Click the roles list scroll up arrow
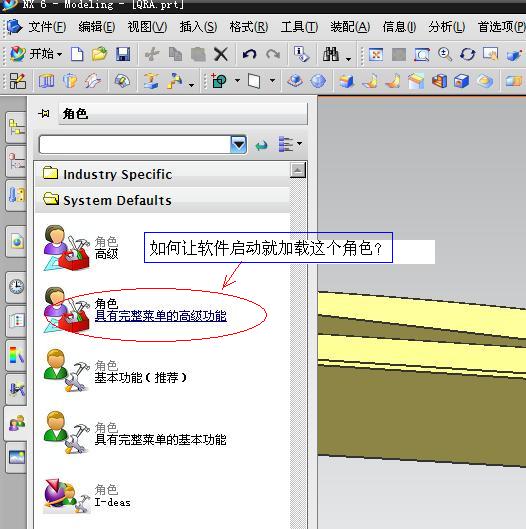 [298, 170]
